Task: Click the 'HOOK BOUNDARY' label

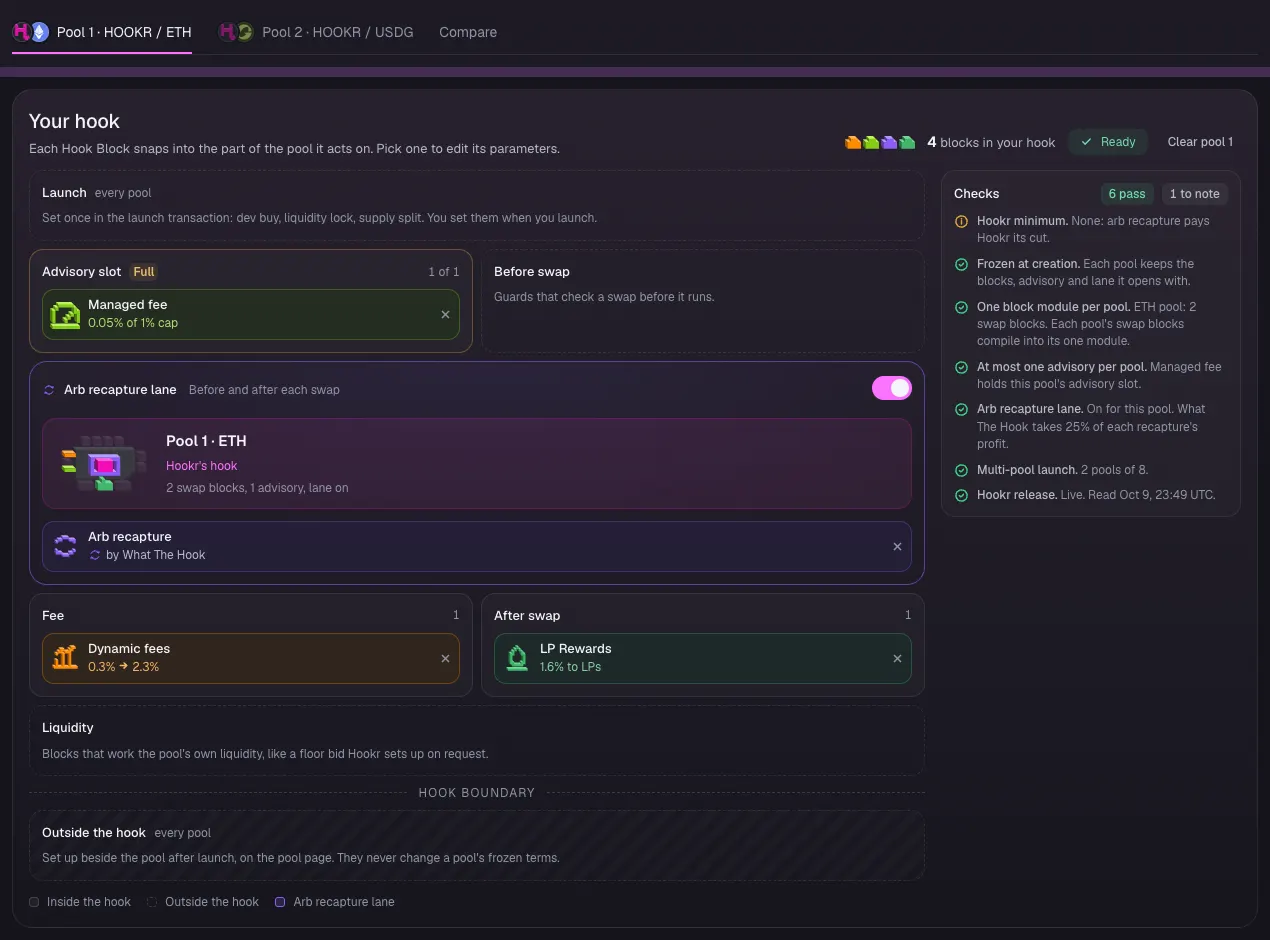Action: coord(477,793)
